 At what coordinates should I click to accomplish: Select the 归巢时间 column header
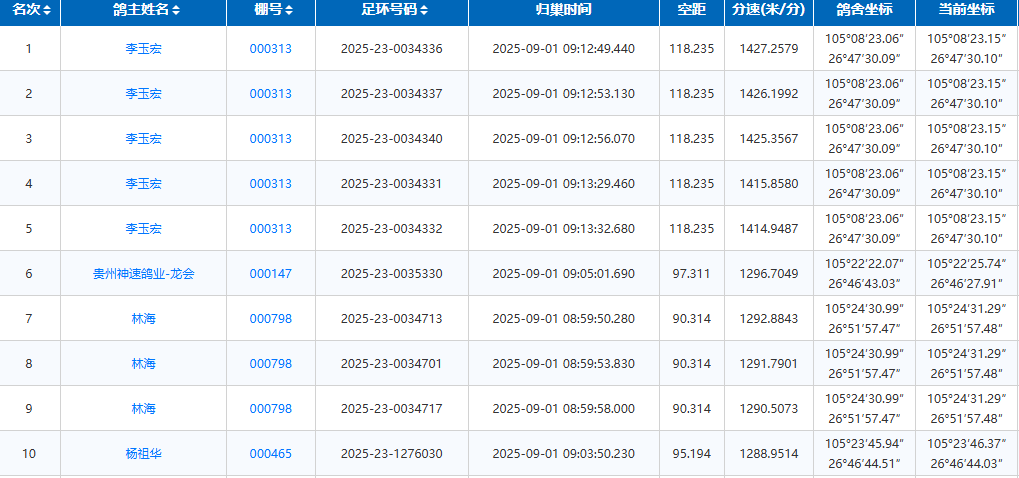pos(563,11)
